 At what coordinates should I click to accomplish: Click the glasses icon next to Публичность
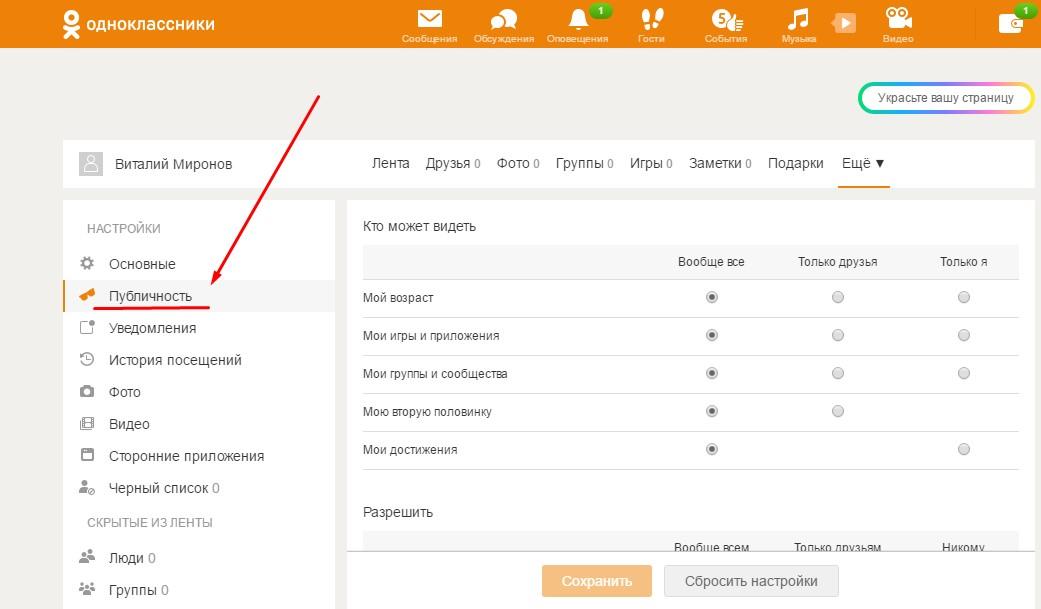coord(87,295)
